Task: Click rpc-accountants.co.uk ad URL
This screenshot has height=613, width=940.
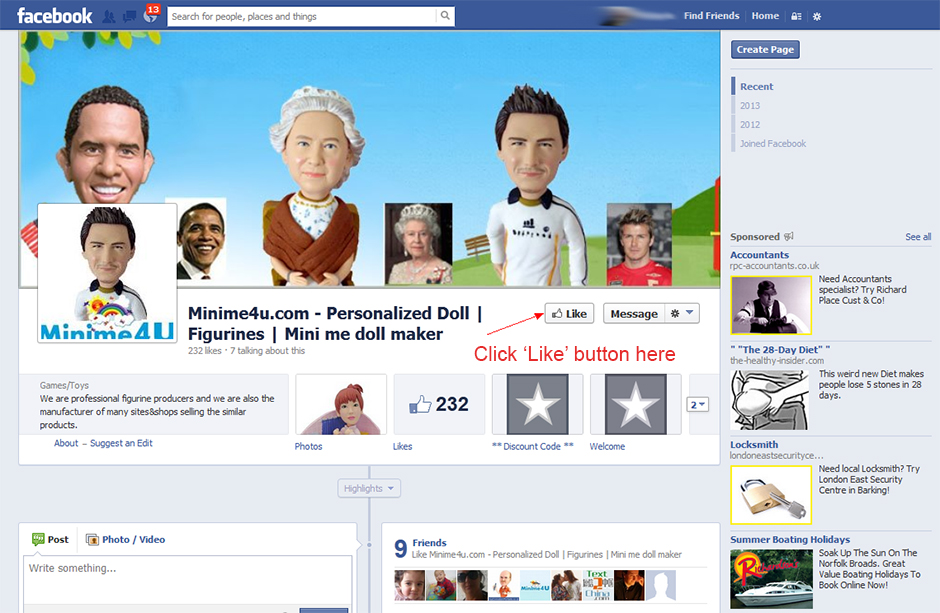Action: pyautogui.click(x=774, y=265)
